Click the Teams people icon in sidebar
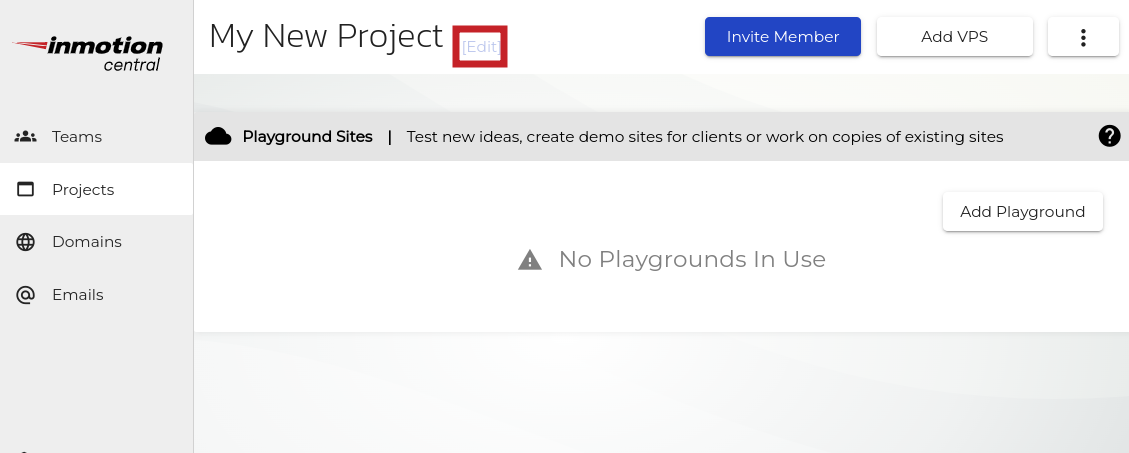 click(x=26, y=136)
